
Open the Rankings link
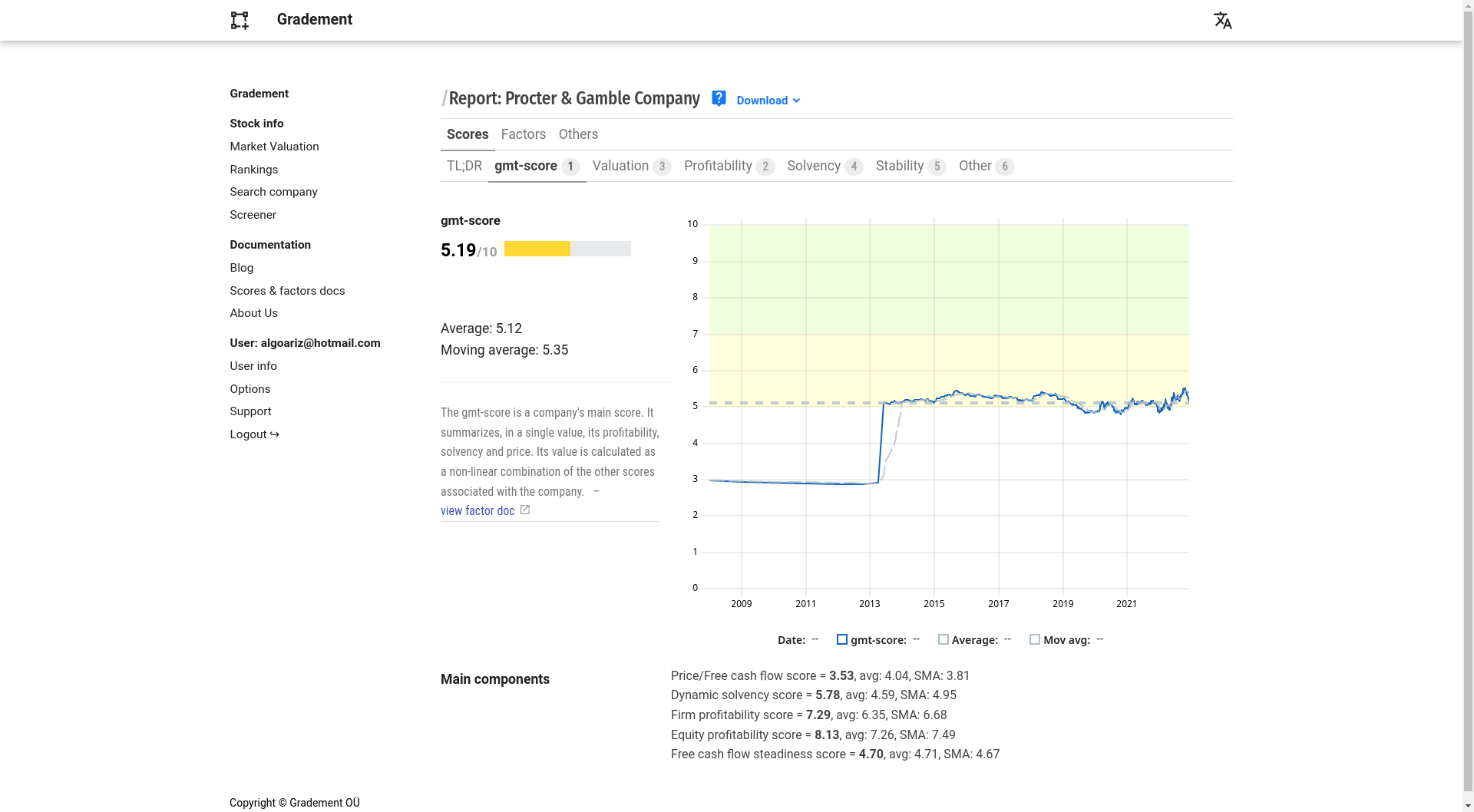pyautogui.click(x=253, y=170)
